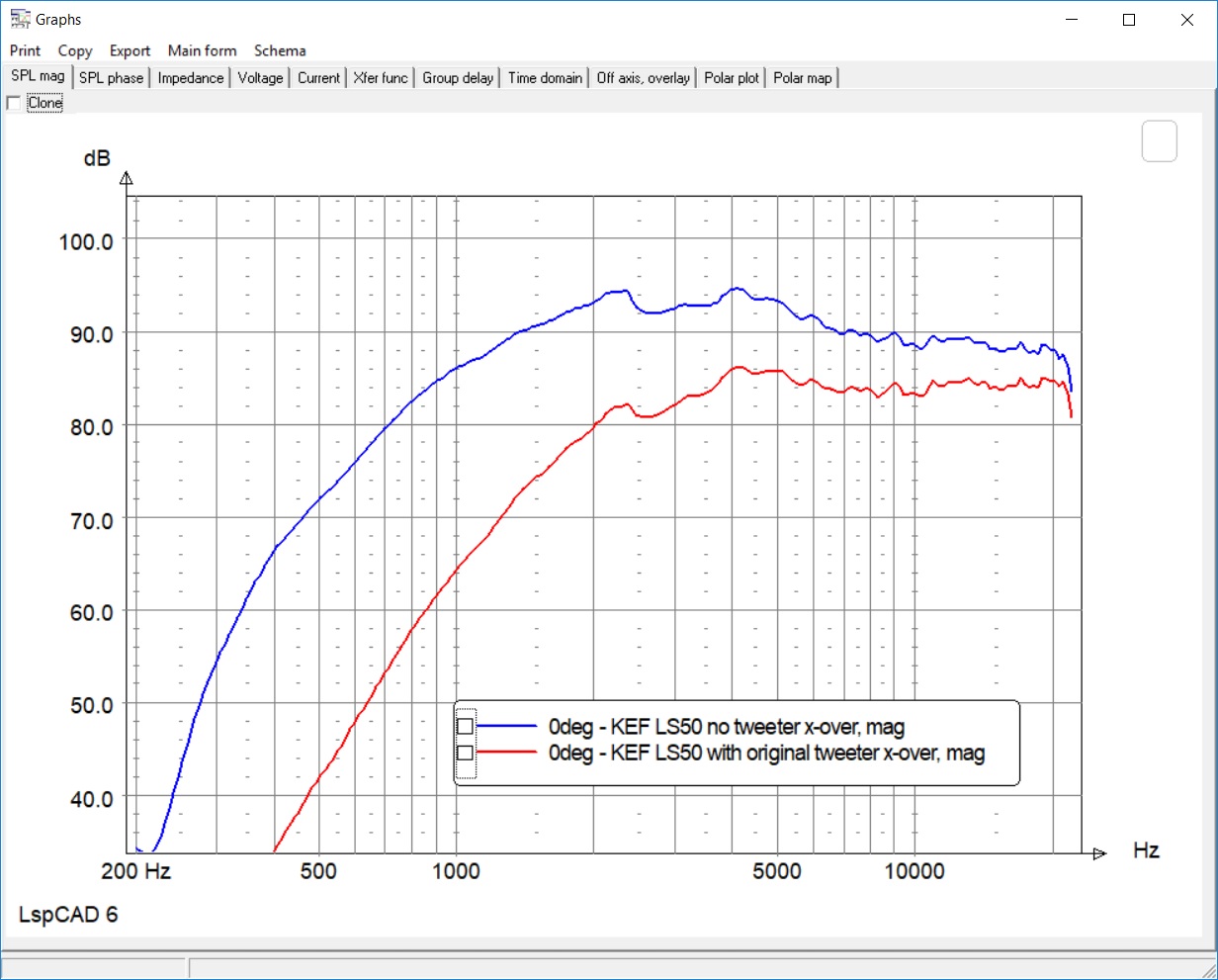The width and height of the screenshot is (1218, 980).
Task: Click legend text 'KEF LS50 no tweeter x-over, mag'
Action: pos(757,727)
